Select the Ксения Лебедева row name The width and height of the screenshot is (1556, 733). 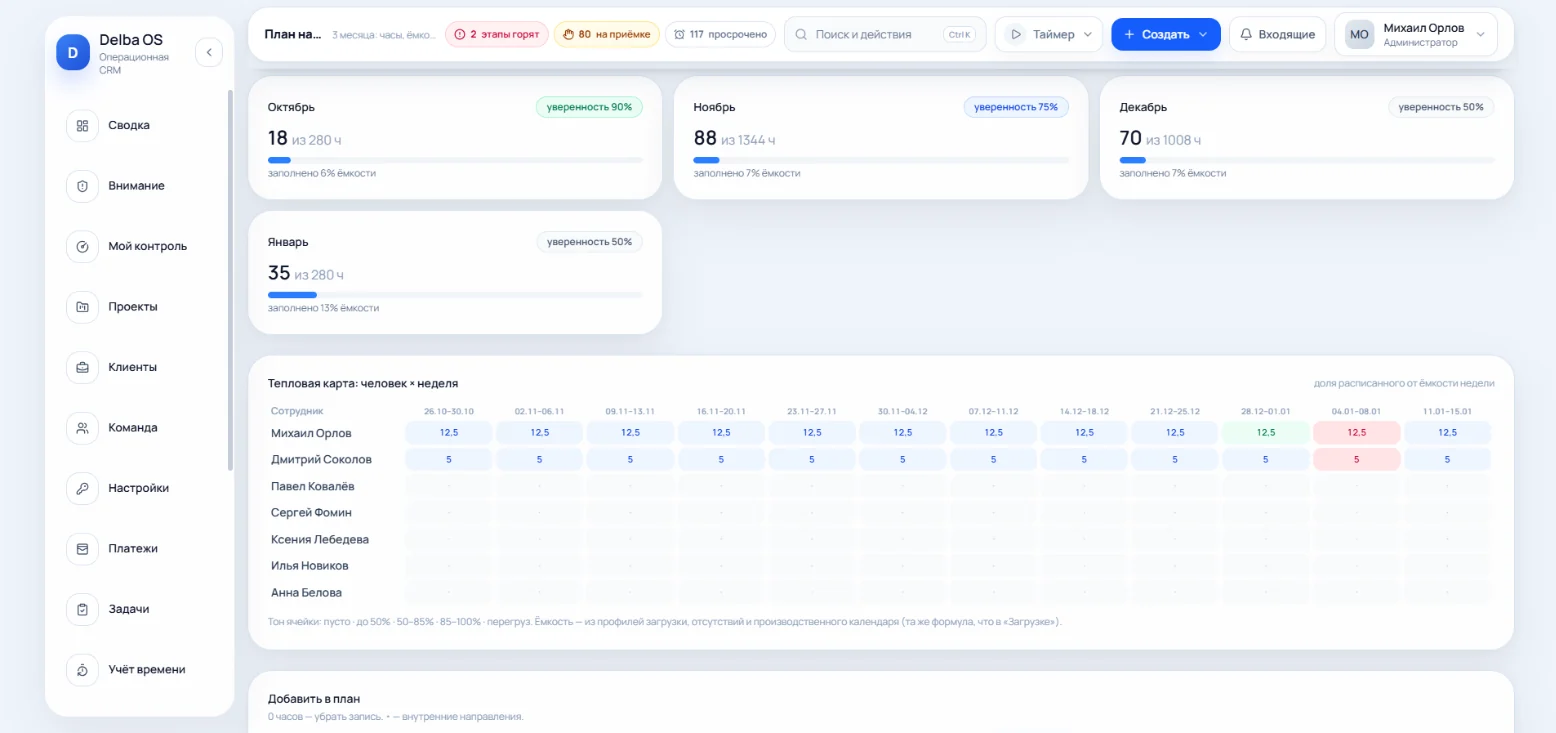tap(320, 540)
